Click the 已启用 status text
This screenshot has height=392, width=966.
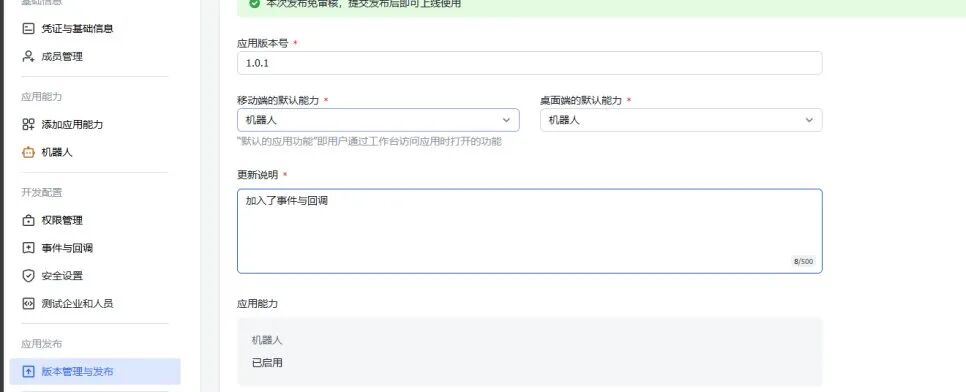click(x=267, y=363)
